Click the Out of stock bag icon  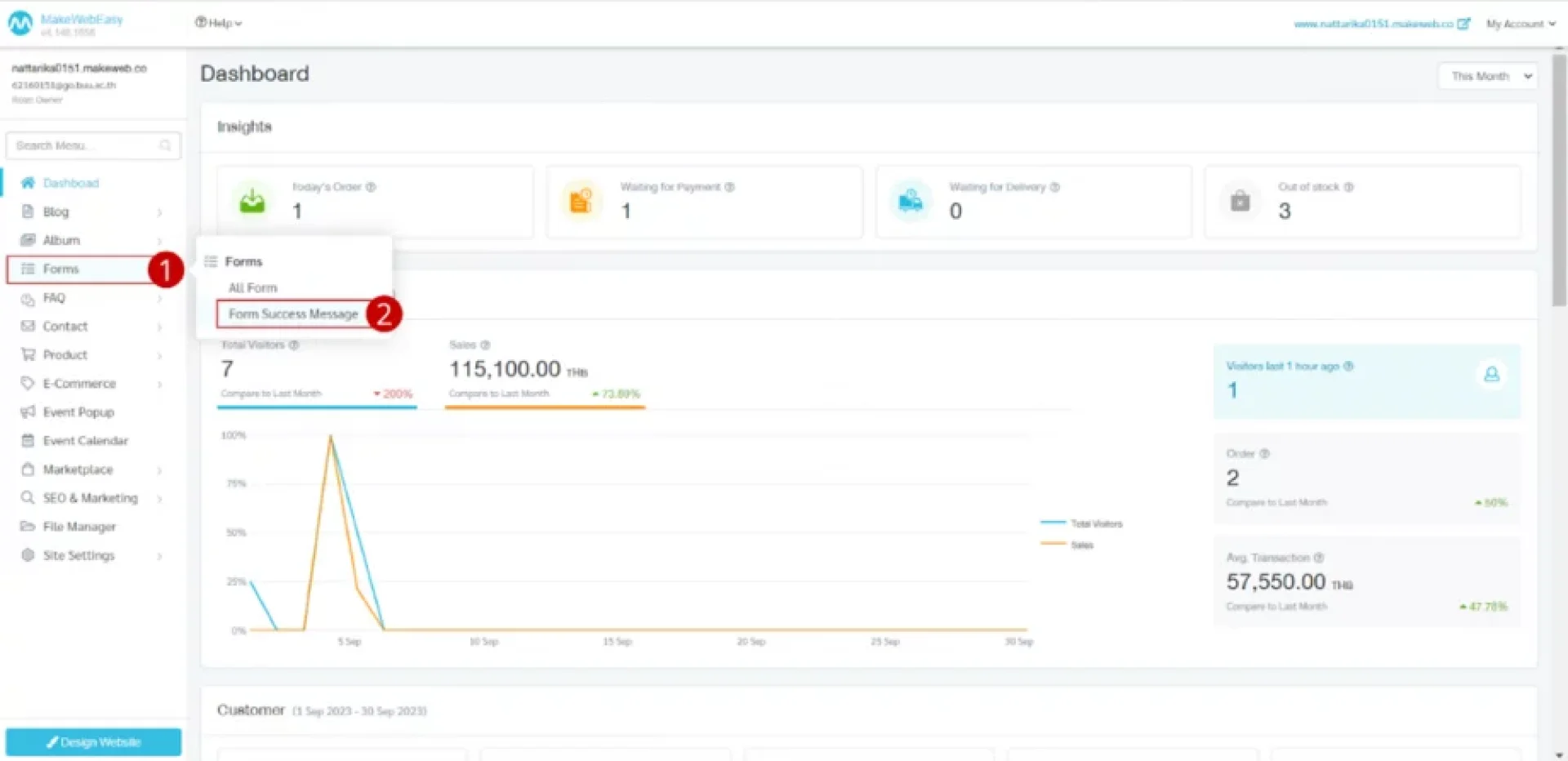tap(1240, 200)
